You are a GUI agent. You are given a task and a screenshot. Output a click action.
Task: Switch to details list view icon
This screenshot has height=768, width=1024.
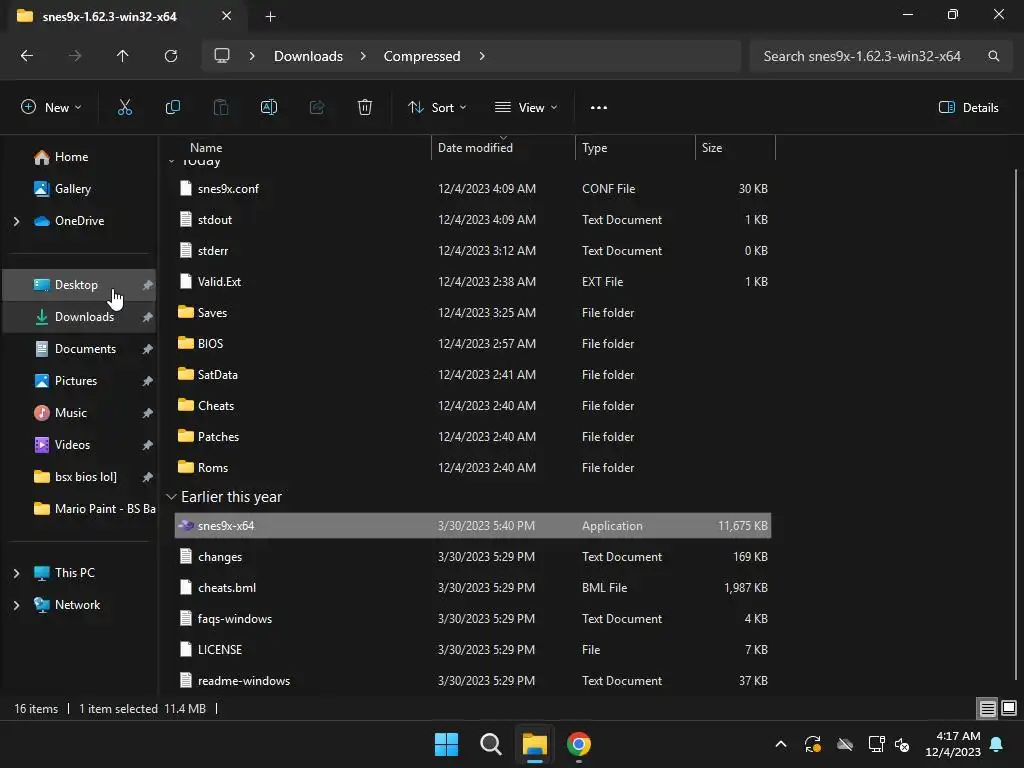[x=987, y=708]
